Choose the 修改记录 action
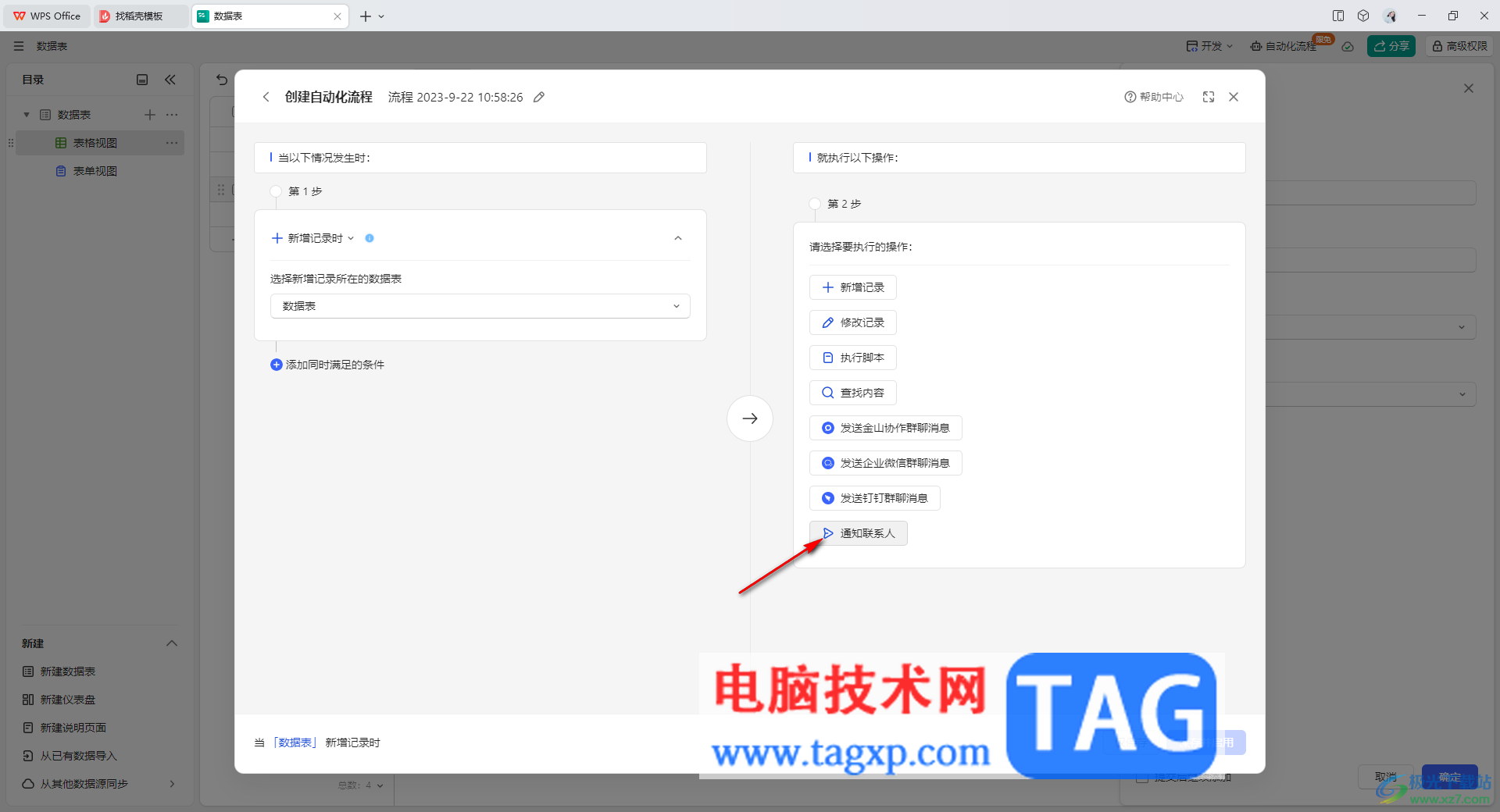The image size is (1500, 812). pos(853,322)
